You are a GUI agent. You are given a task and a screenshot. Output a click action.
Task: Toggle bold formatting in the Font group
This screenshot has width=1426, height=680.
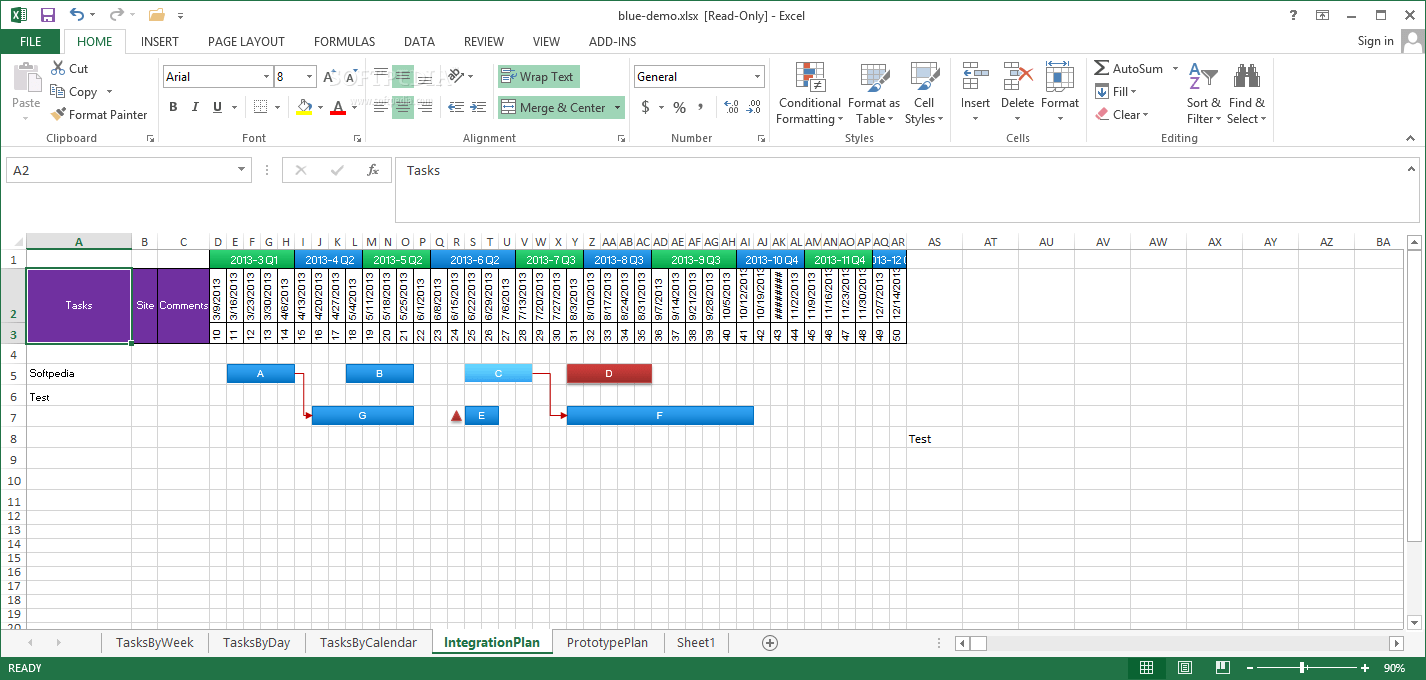click(172, 106)
